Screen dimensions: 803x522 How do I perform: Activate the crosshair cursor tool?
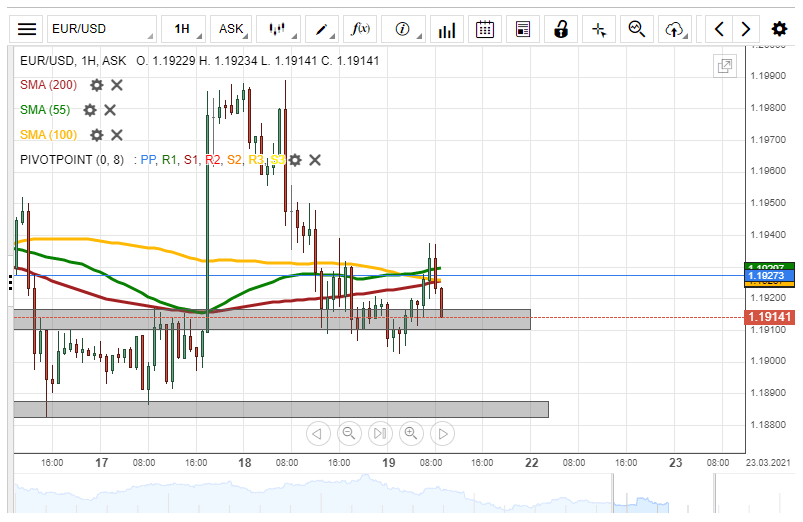tap(599, 29)
